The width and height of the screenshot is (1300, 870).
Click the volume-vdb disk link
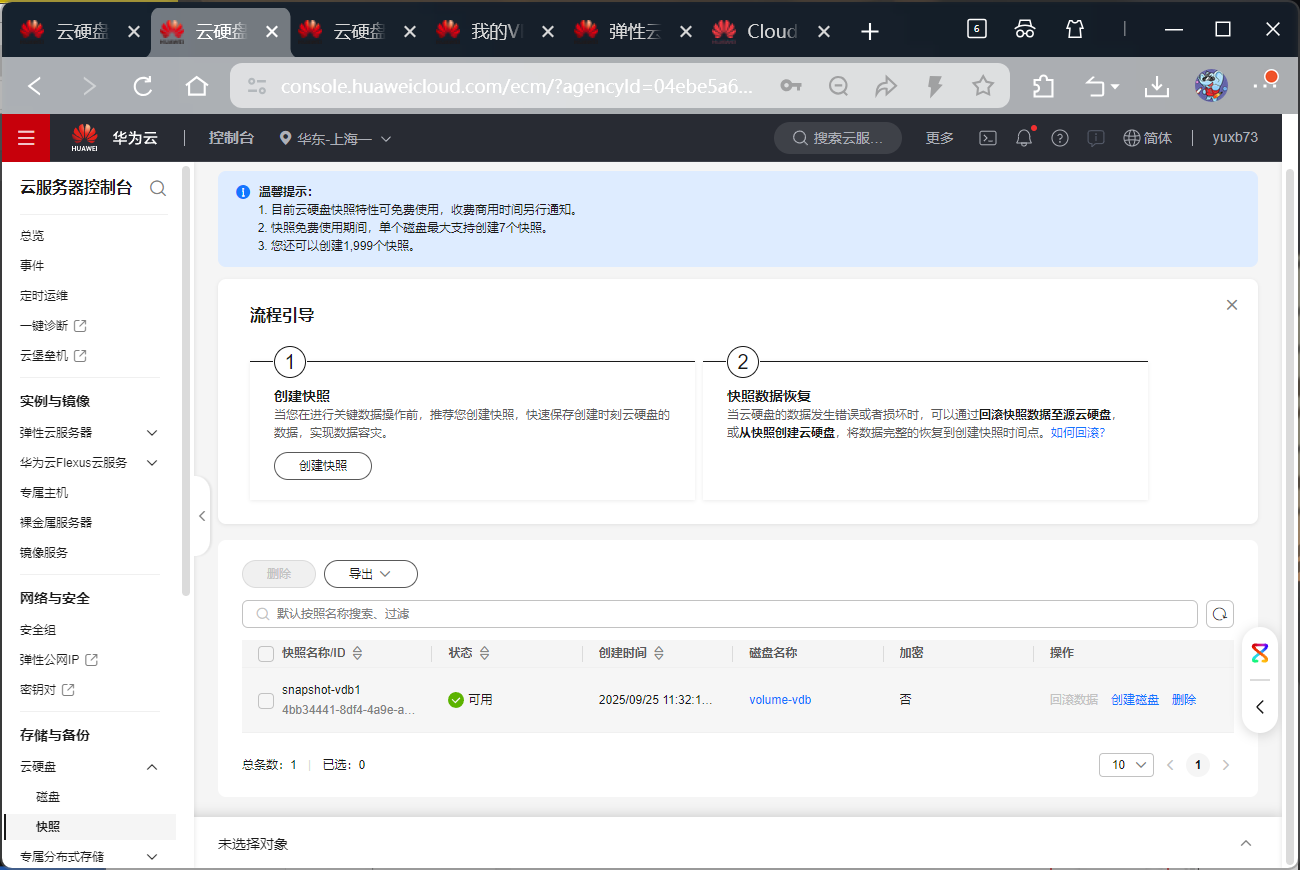[780, 700]
